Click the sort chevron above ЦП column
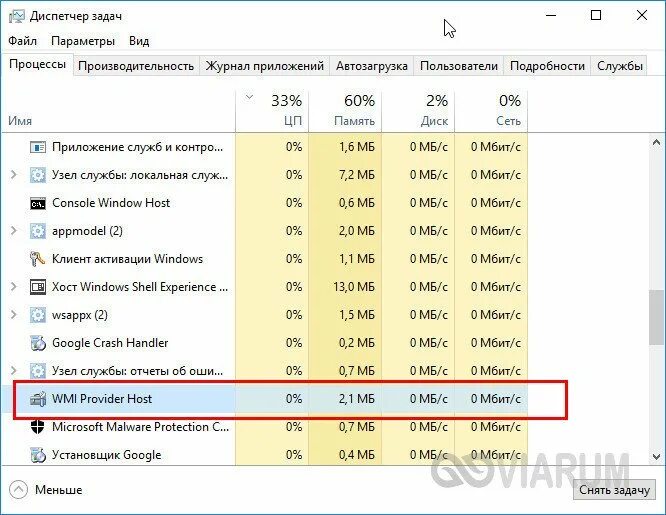Viewport: 666px width, 515px height. (x=249, y=97)
